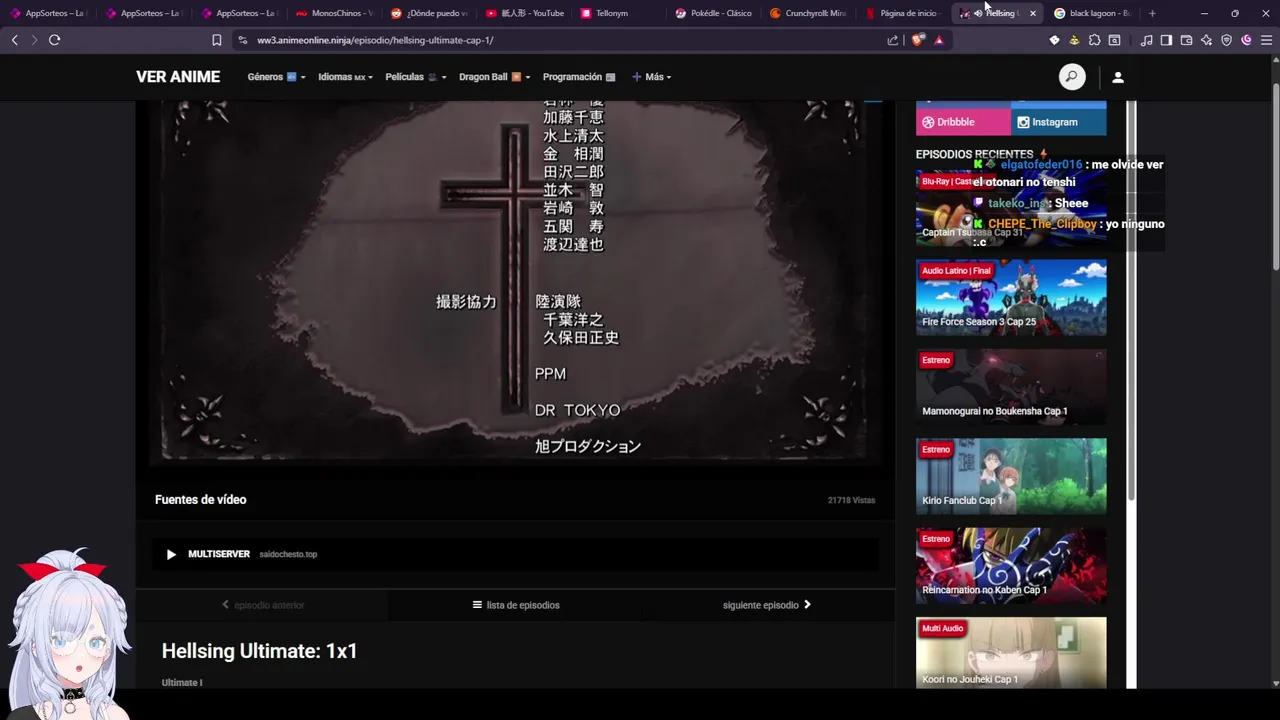
Task: Click the 21718 Vistas counter
Action: [x=851, y=500]
